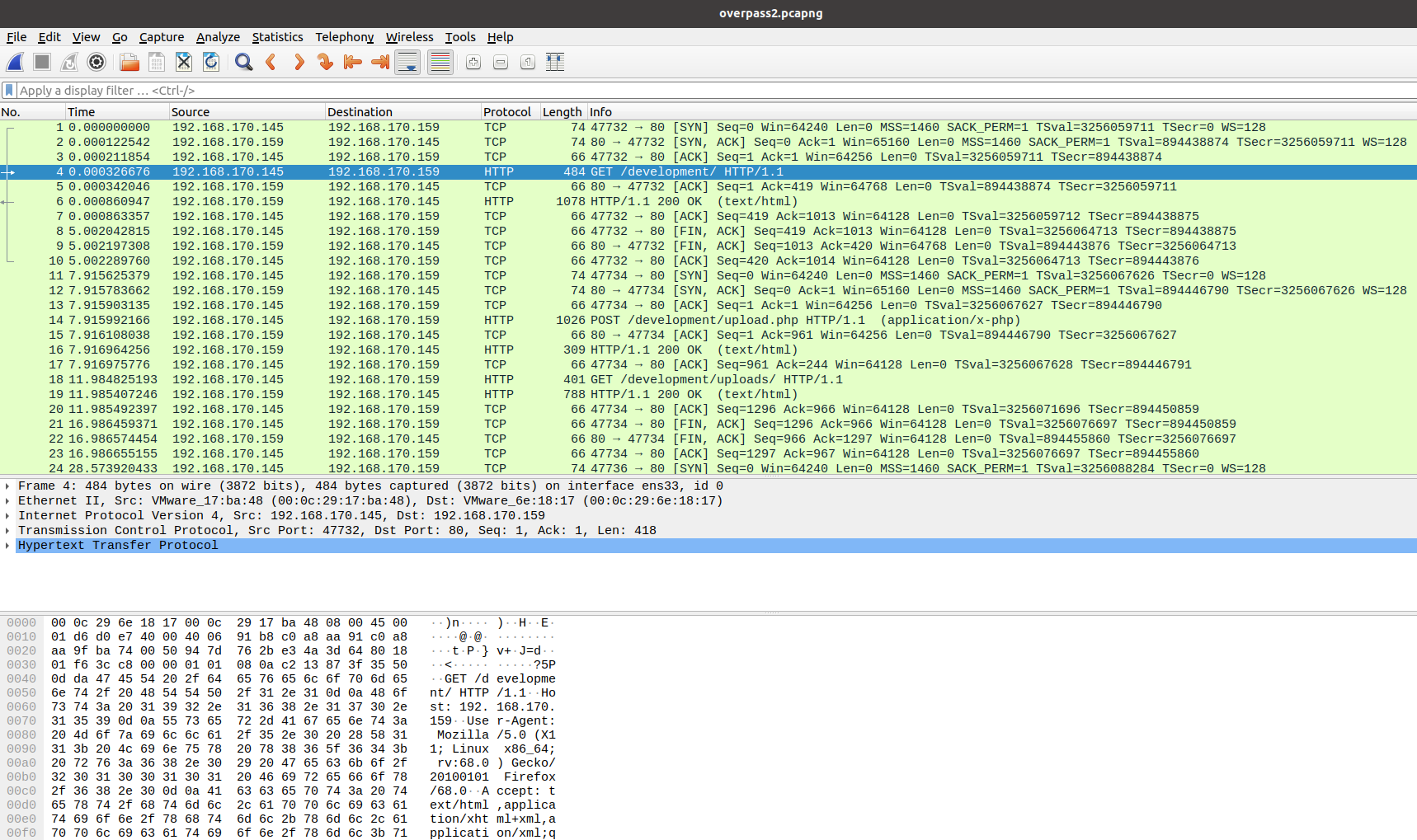Expand Internet Protocol Version 4 node

(7, 516)
